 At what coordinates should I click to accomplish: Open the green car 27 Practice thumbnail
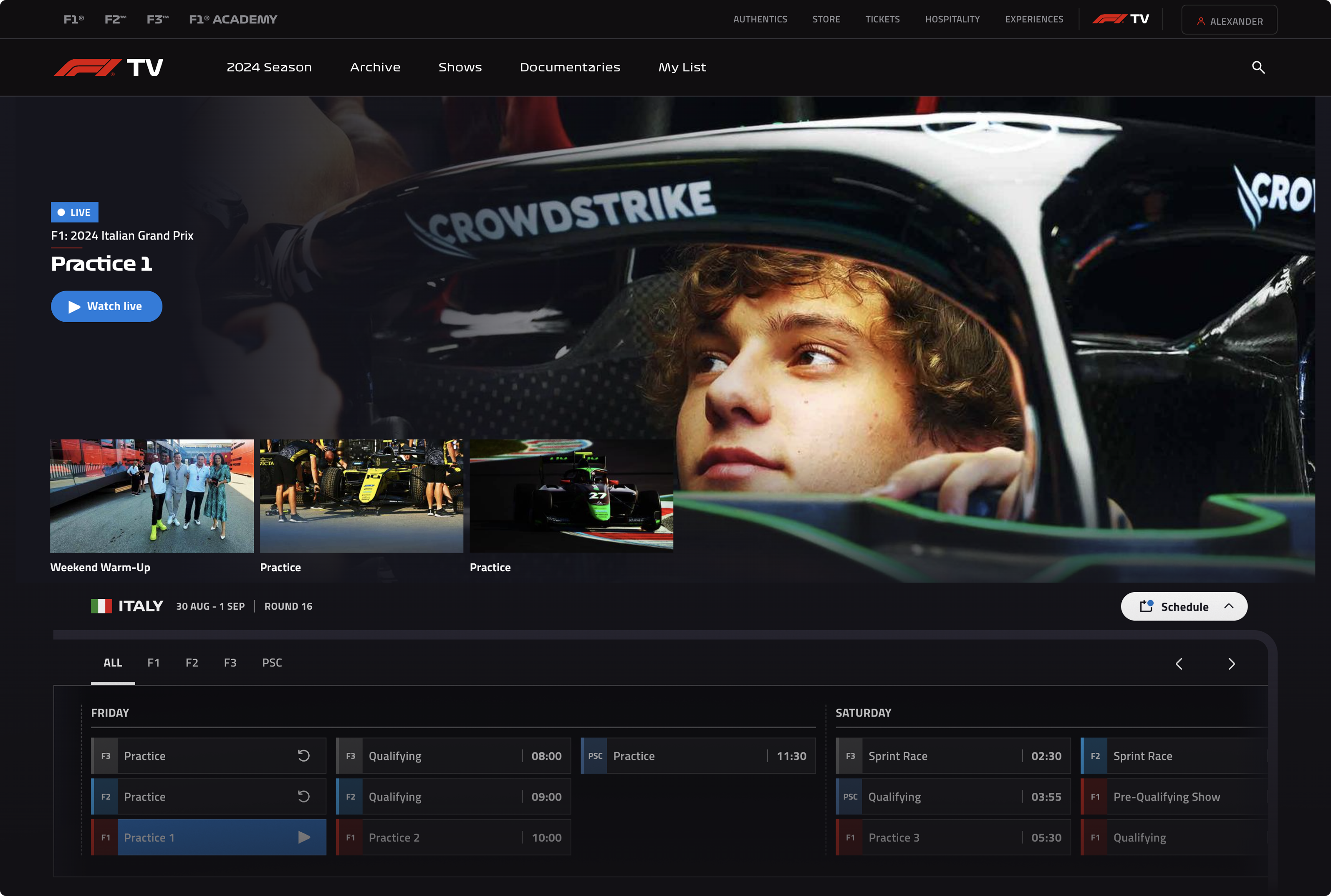tap(571, 496)
